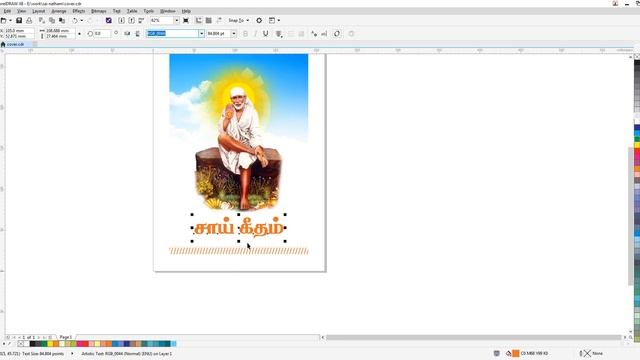This screenshot has height=360, width=640.
Task: Click the Full-screen preview icon
Action: tap(186, 20)
